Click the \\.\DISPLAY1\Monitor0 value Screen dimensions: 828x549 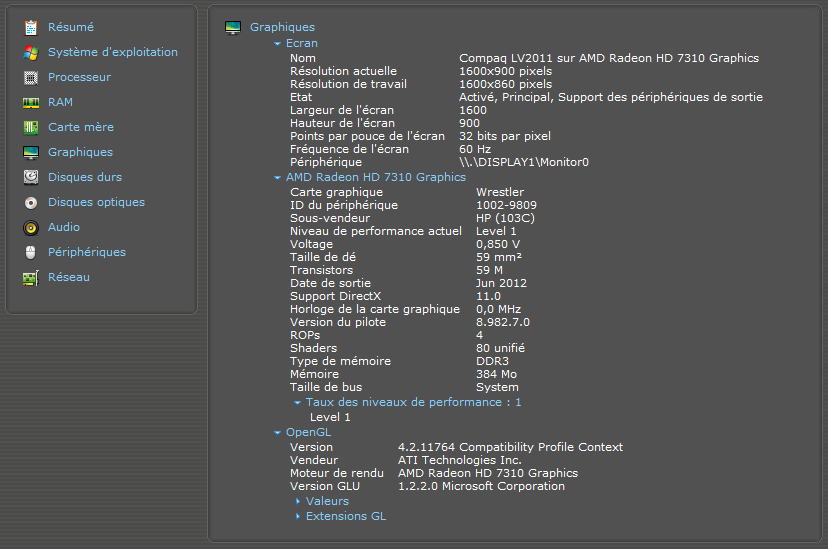pos(523,162)
